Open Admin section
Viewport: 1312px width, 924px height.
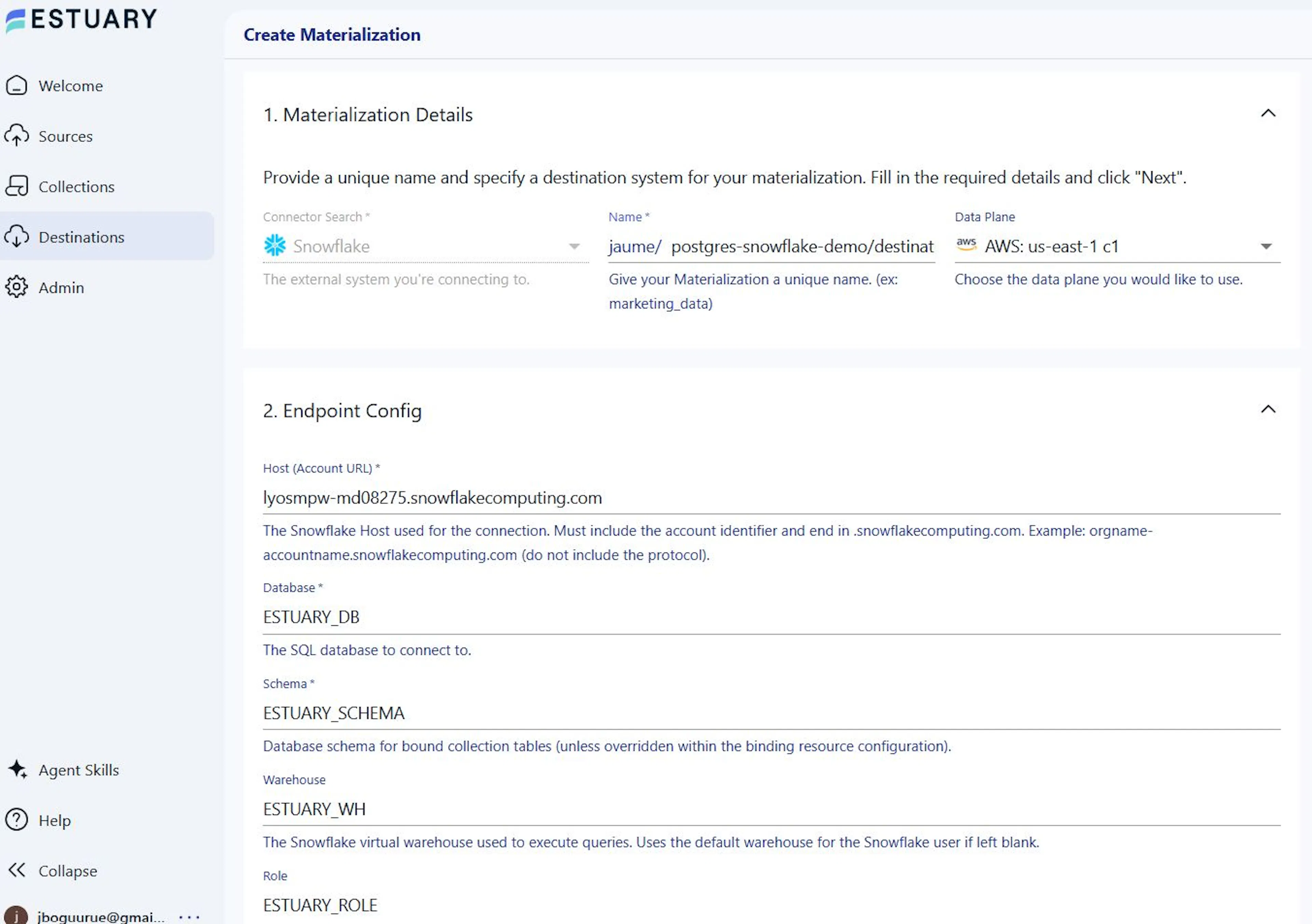coord(107,287)
